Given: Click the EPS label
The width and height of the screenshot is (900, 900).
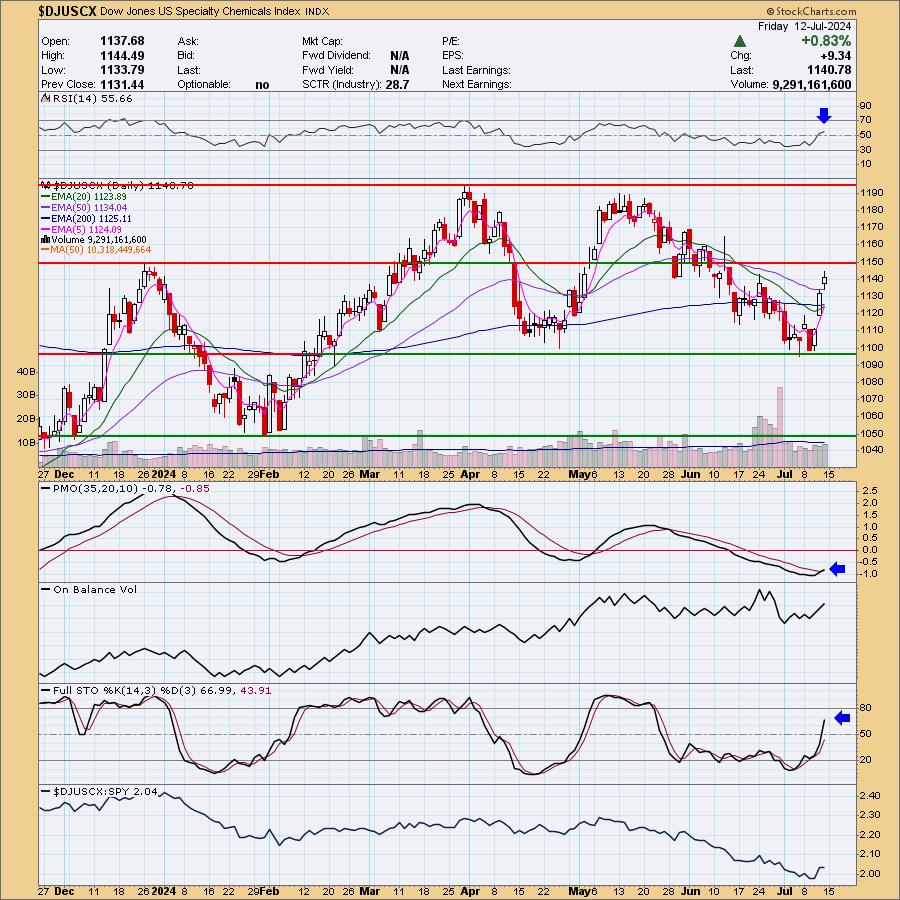Looking at the screenshot, I should 453,56.
